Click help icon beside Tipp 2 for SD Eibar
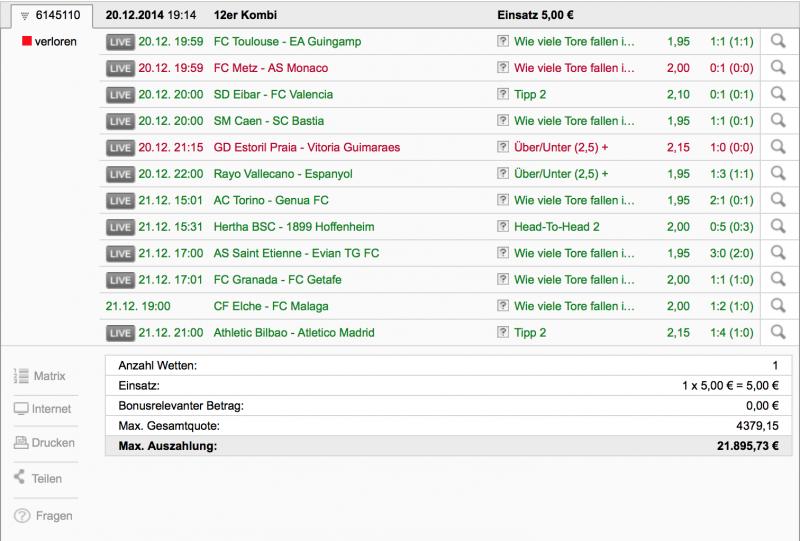Viewport: 800px width, 541px height. 503,94
